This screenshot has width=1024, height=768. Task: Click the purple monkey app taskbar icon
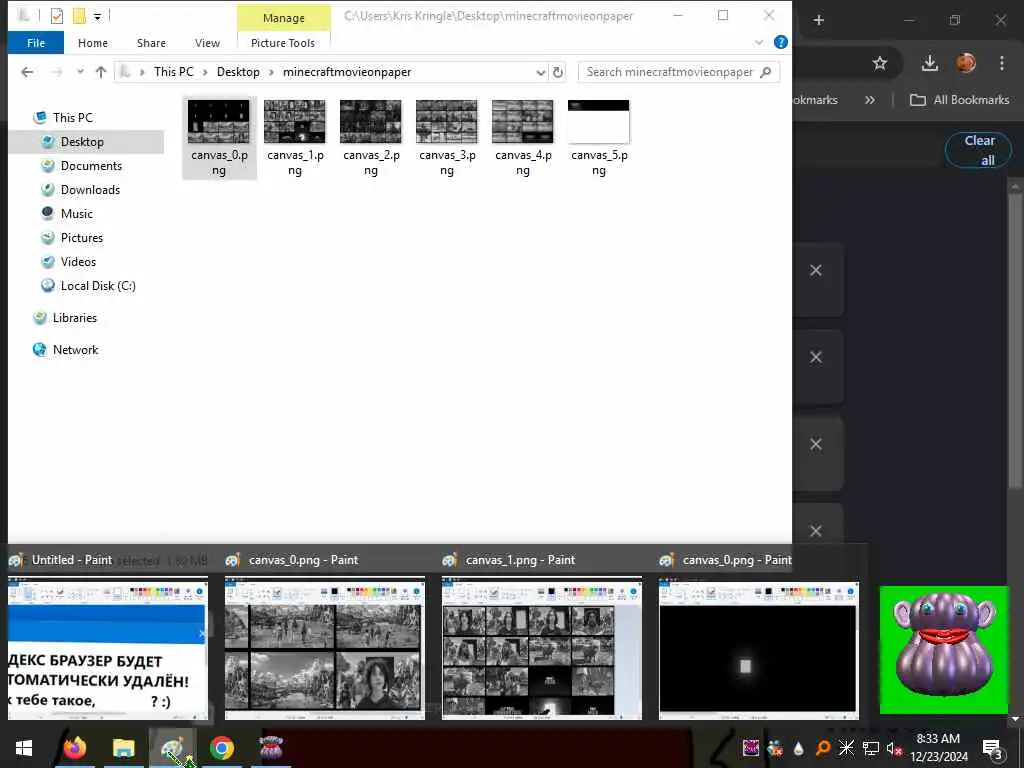(270, 747)
